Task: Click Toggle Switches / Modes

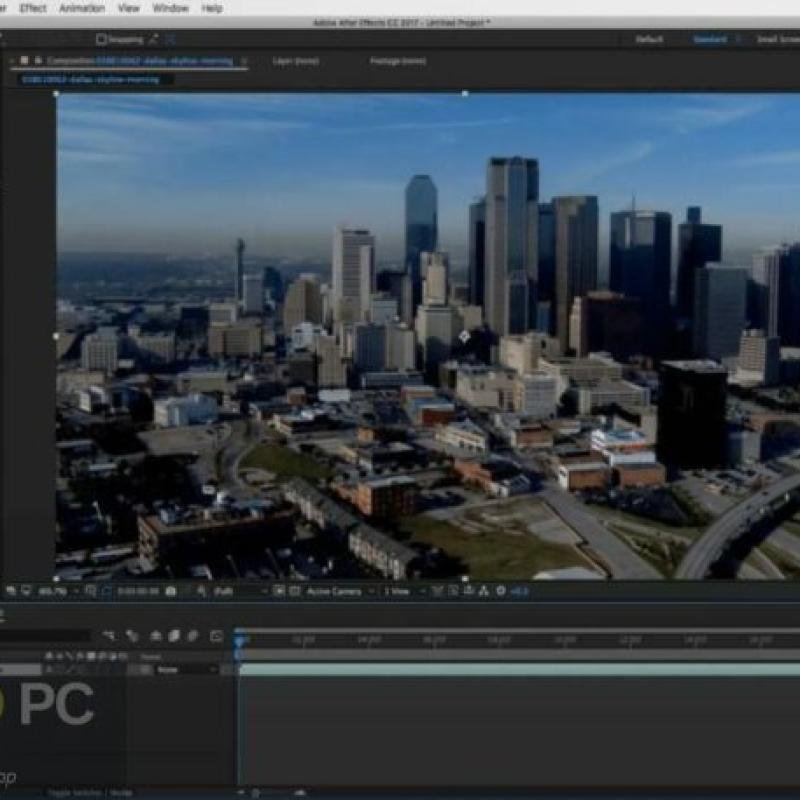Action: [90, 792]
